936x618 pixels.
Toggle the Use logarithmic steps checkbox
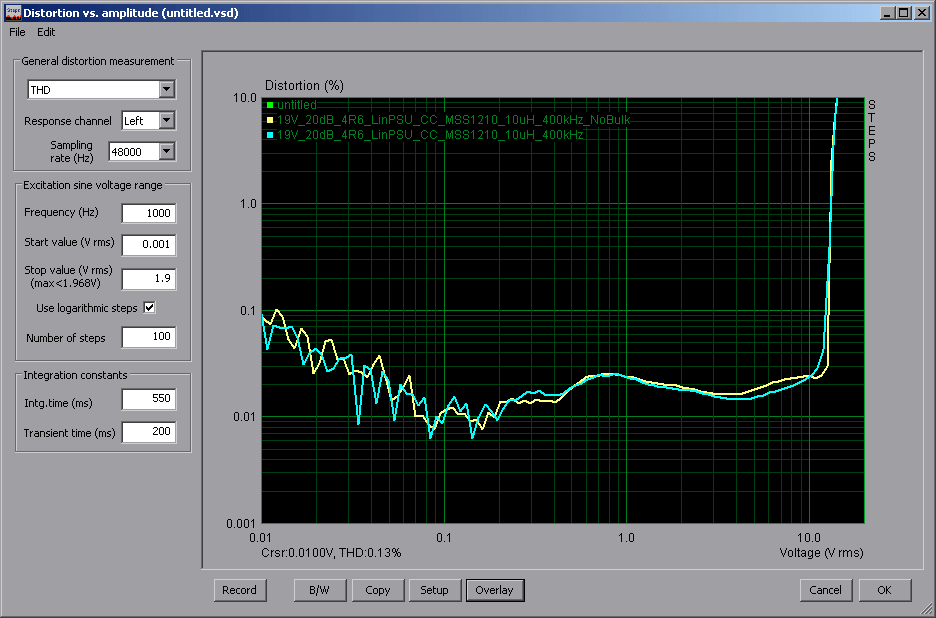coord(150,308)
